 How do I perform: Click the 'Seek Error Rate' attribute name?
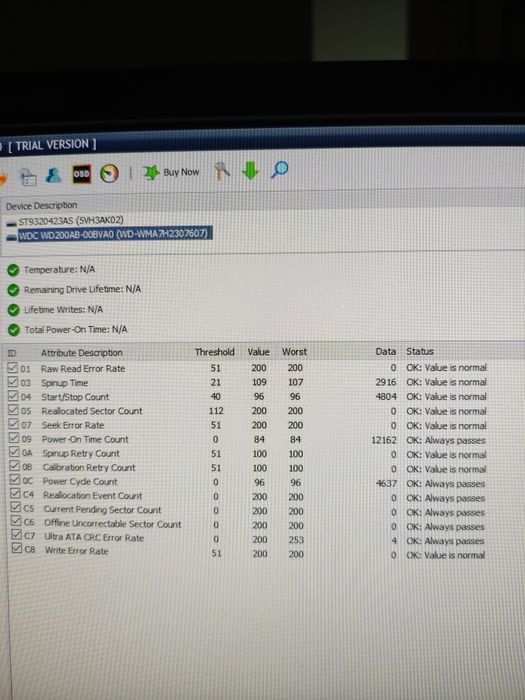pyautogui.click(x=73, y=425)
